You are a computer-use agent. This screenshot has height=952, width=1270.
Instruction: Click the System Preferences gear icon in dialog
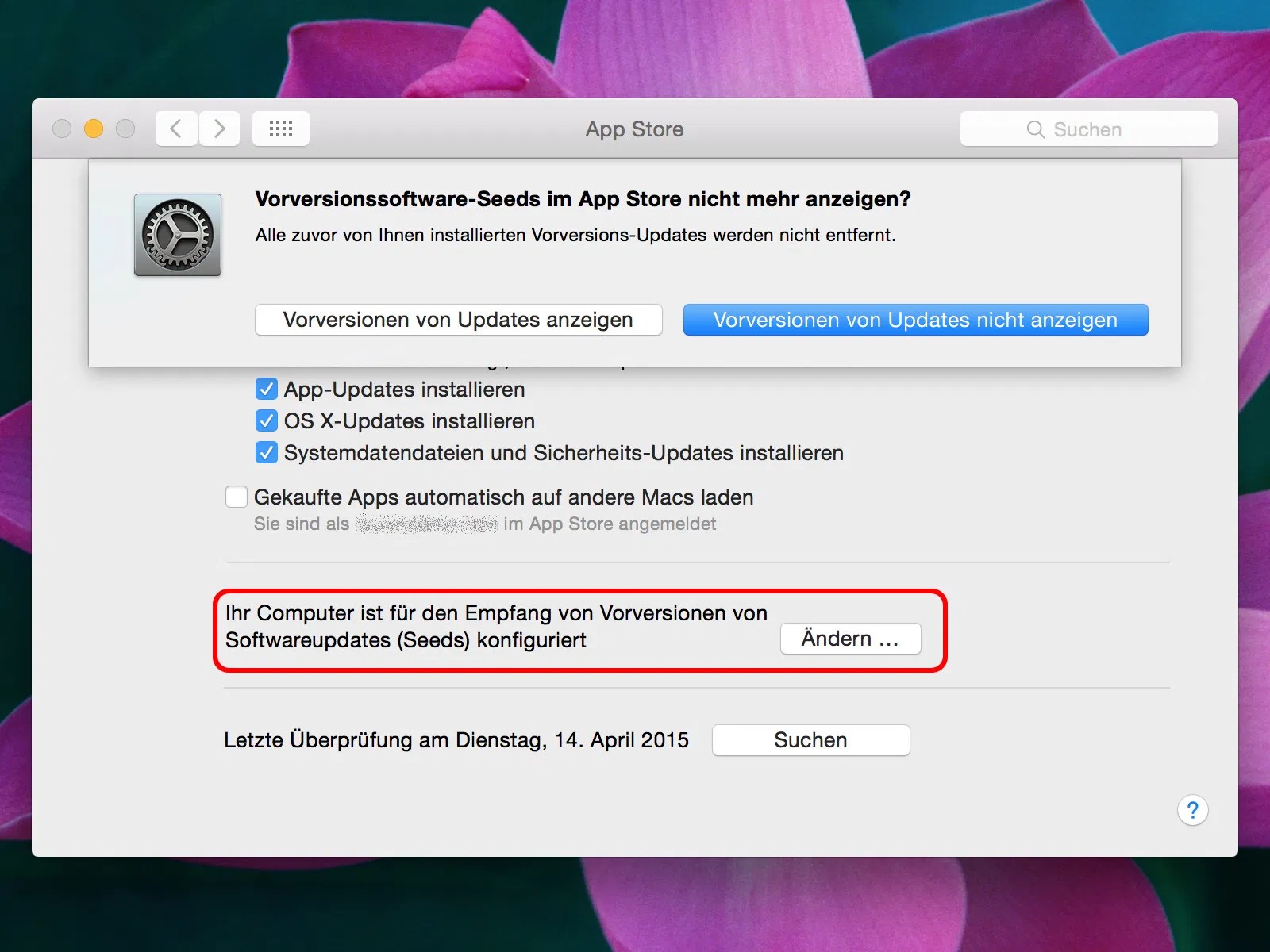[x=178, y=235]
